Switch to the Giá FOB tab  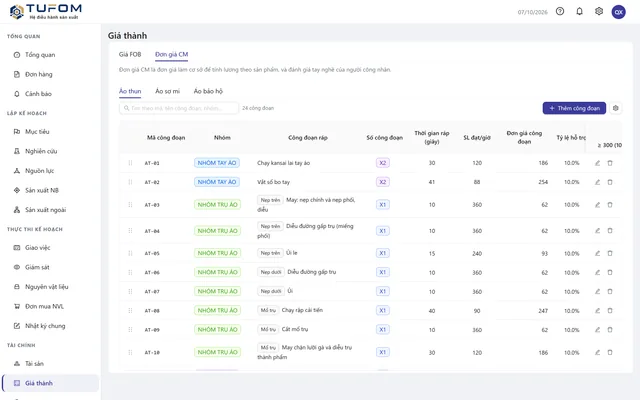pyautogui.click(x=130, y=54)
